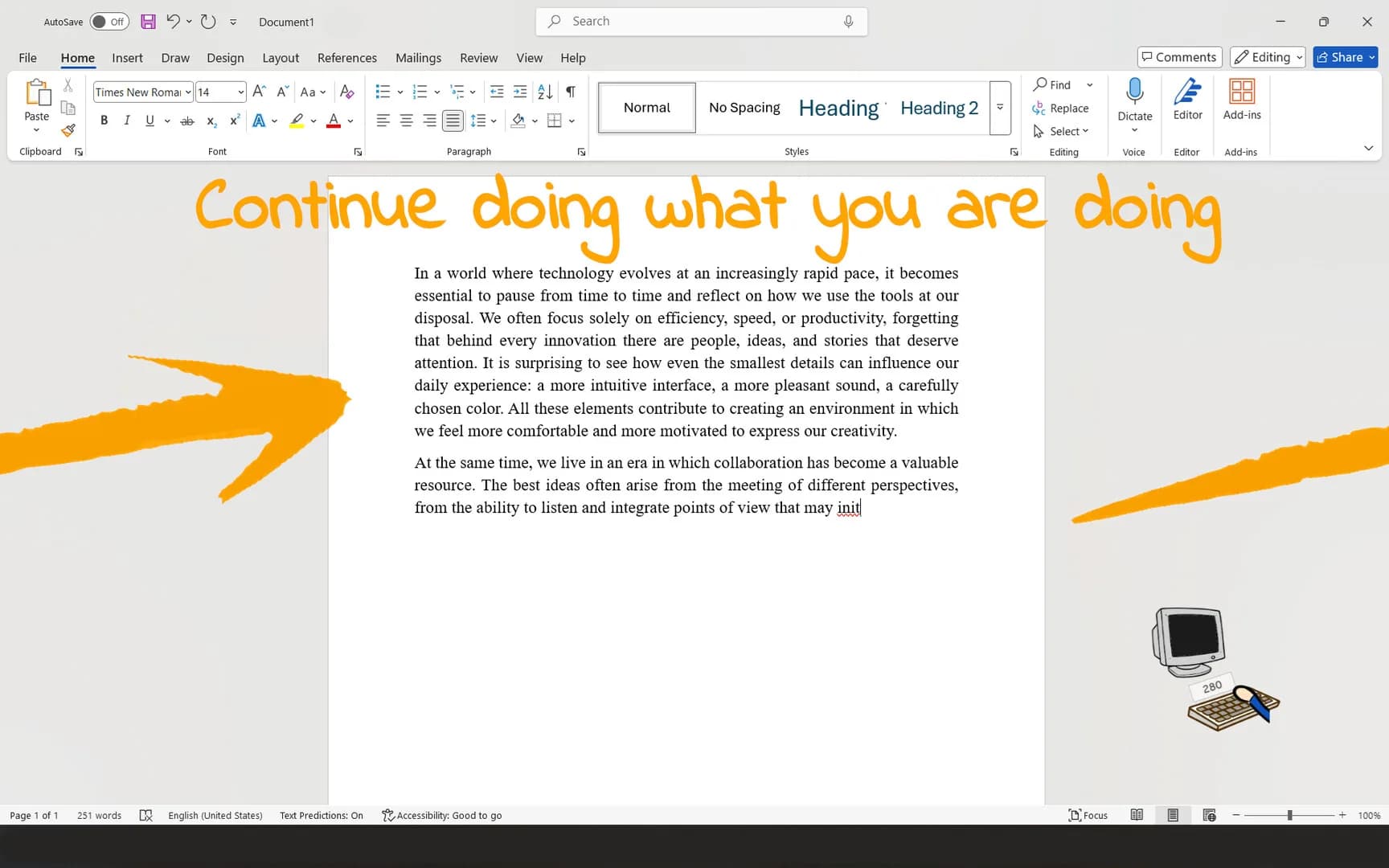Open the Comments pane
The width and height of the screenshot is (1389, 868).
tap(1179, 57)
